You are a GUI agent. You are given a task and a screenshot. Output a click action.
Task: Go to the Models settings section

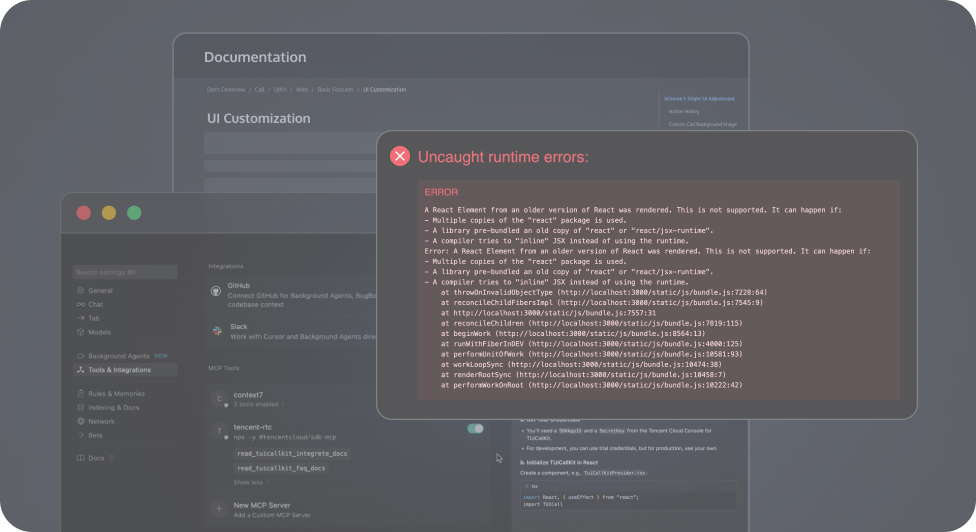pos(98,332)
